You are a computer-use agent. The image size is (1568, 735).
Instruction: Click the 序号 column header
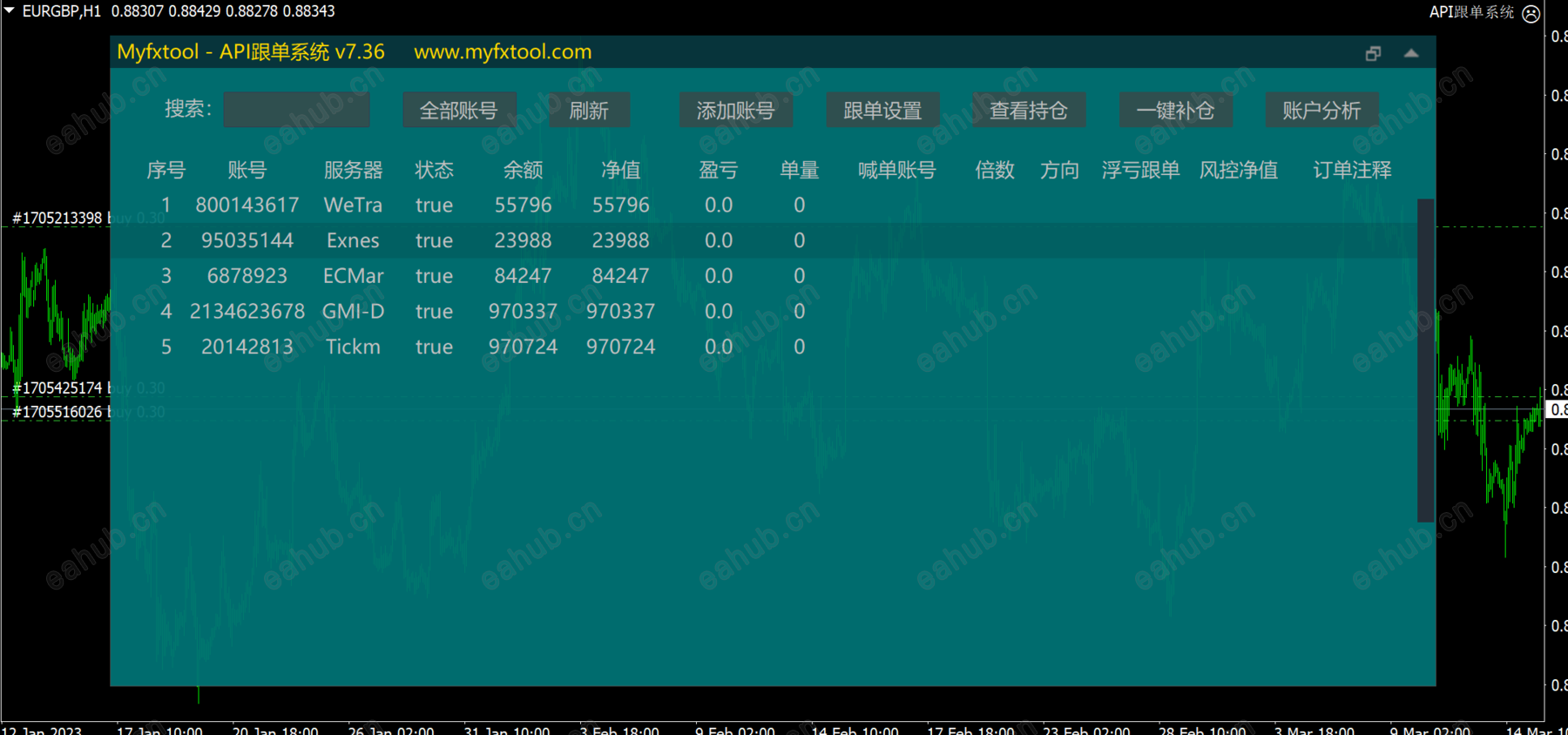point(166,170)
